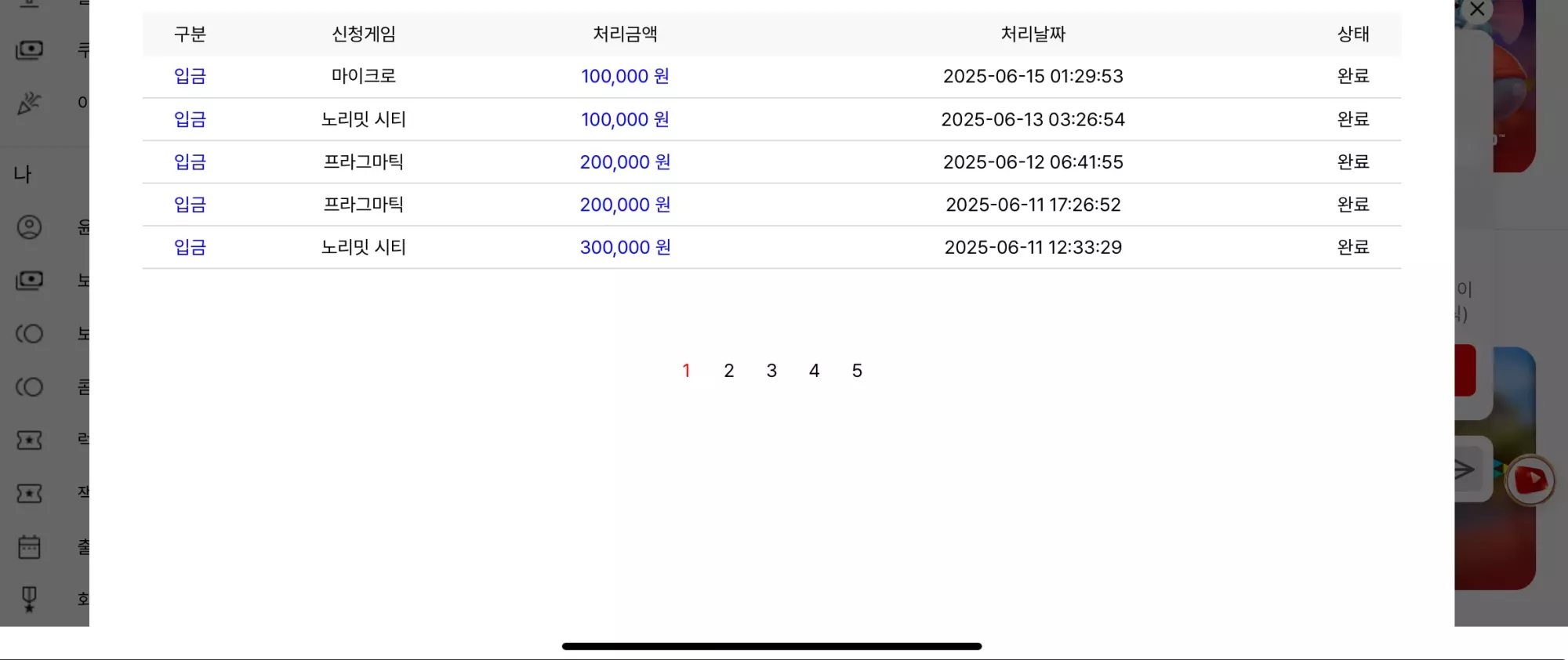The height and width of the screenshot is (660, 1568).
Task: Go to page 2 of history
Action: 729,371
